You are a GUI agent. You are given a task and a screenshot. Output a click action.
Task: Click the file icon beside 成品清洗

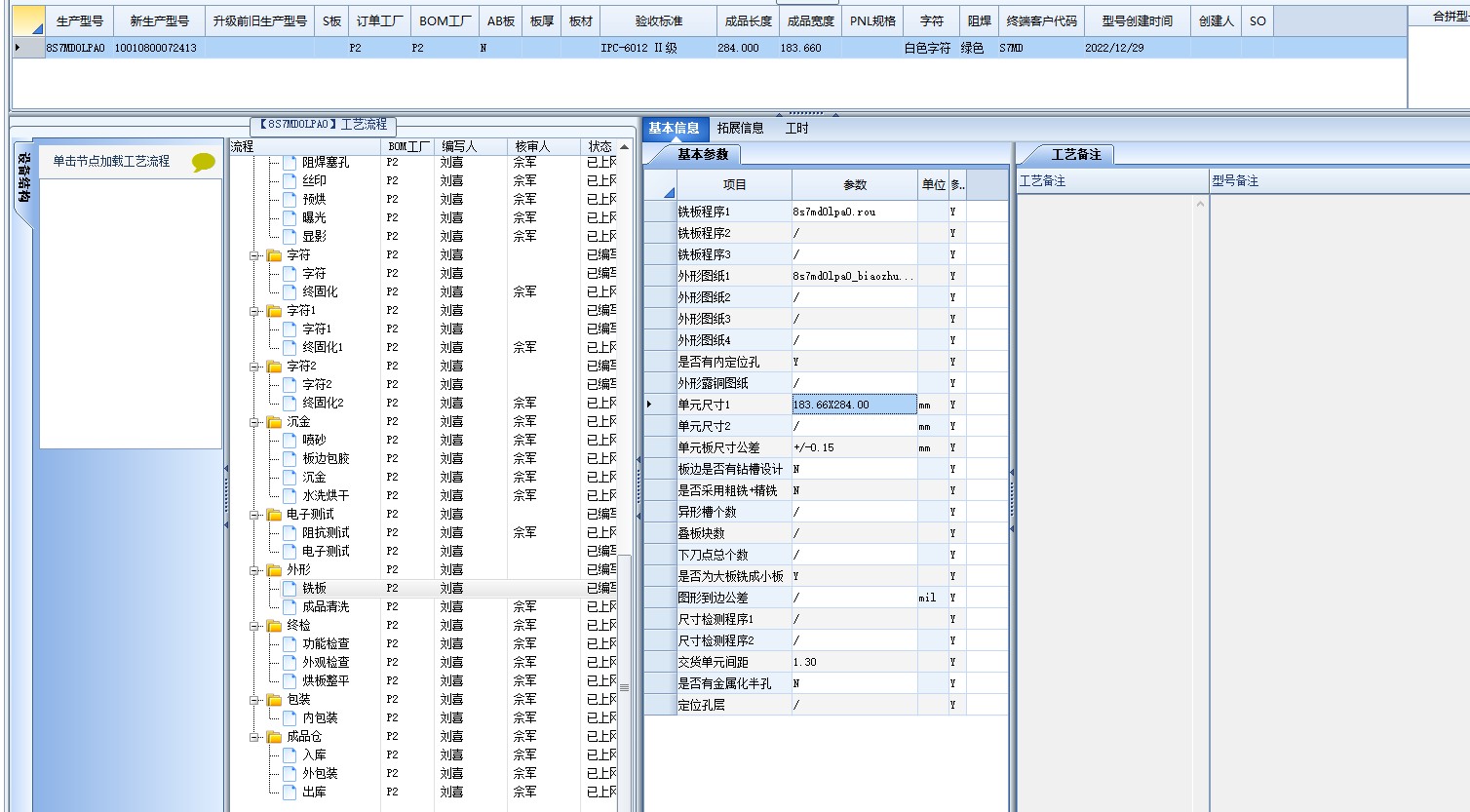tap(290, 606)
